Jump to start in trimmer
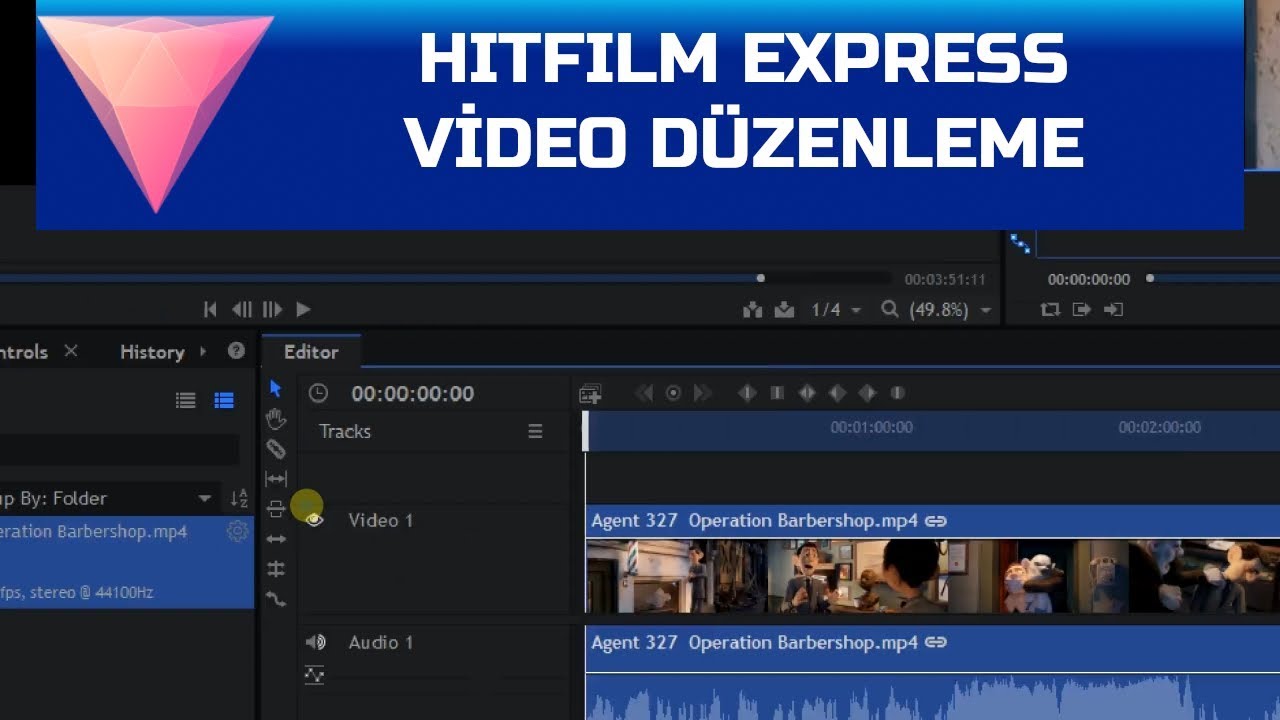Viewport: 1280px width, 720px height. point(210,310)
